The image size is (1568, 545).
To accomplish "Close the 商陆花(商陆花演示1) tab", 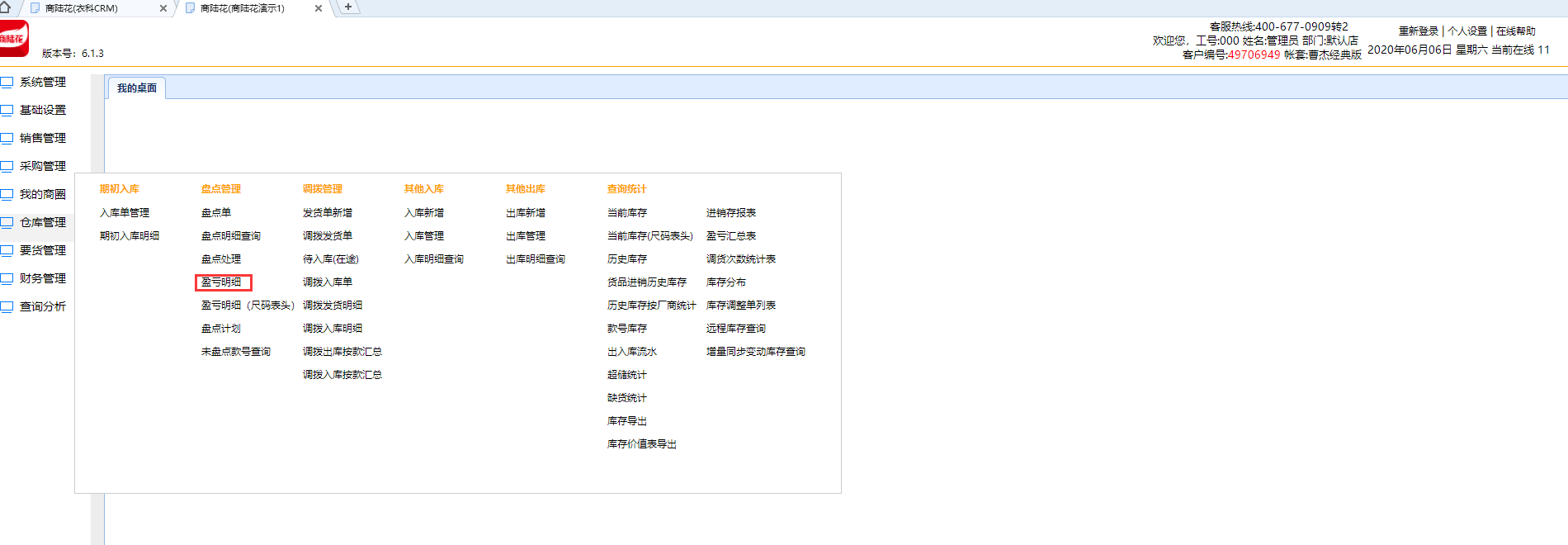I will coord(319,8).
